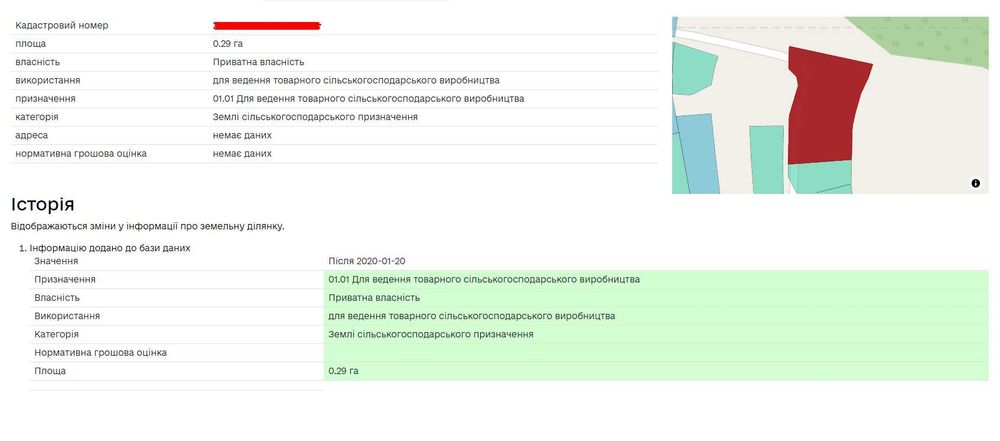The width and height of the screenshot is (1000, 441).
Task: Click the lowercase "категорія" label in summary table
Action: (37, 117)
